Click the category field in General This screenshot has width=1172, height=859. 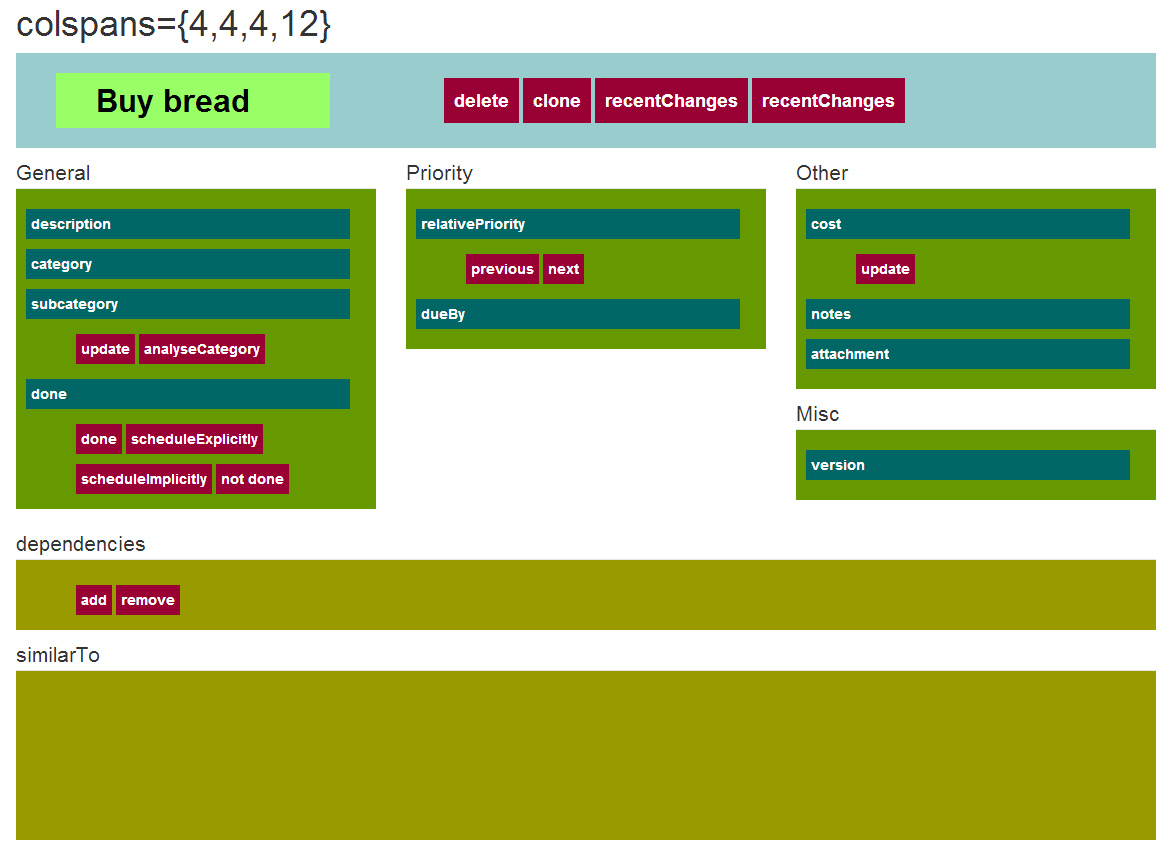click(188, 264)
